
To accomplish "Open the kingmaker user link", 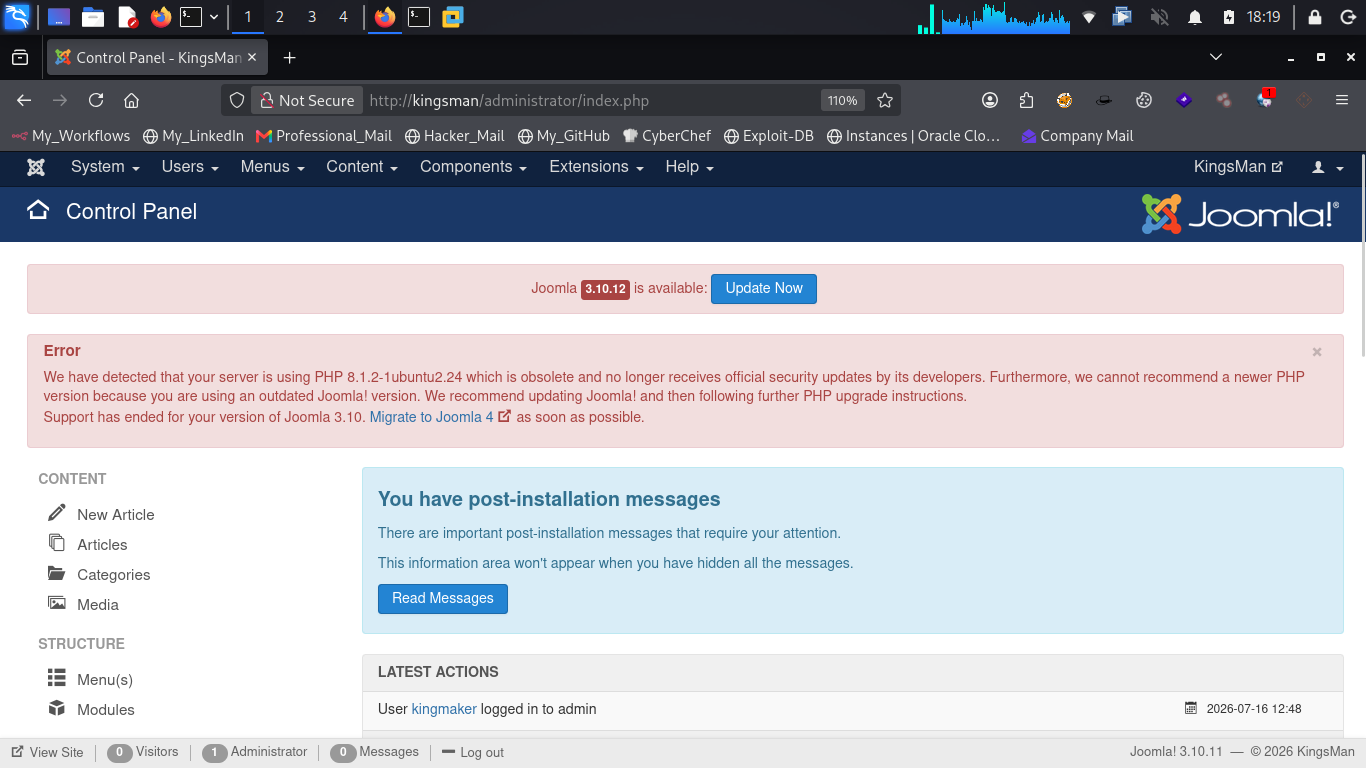I will coord(444,709).
